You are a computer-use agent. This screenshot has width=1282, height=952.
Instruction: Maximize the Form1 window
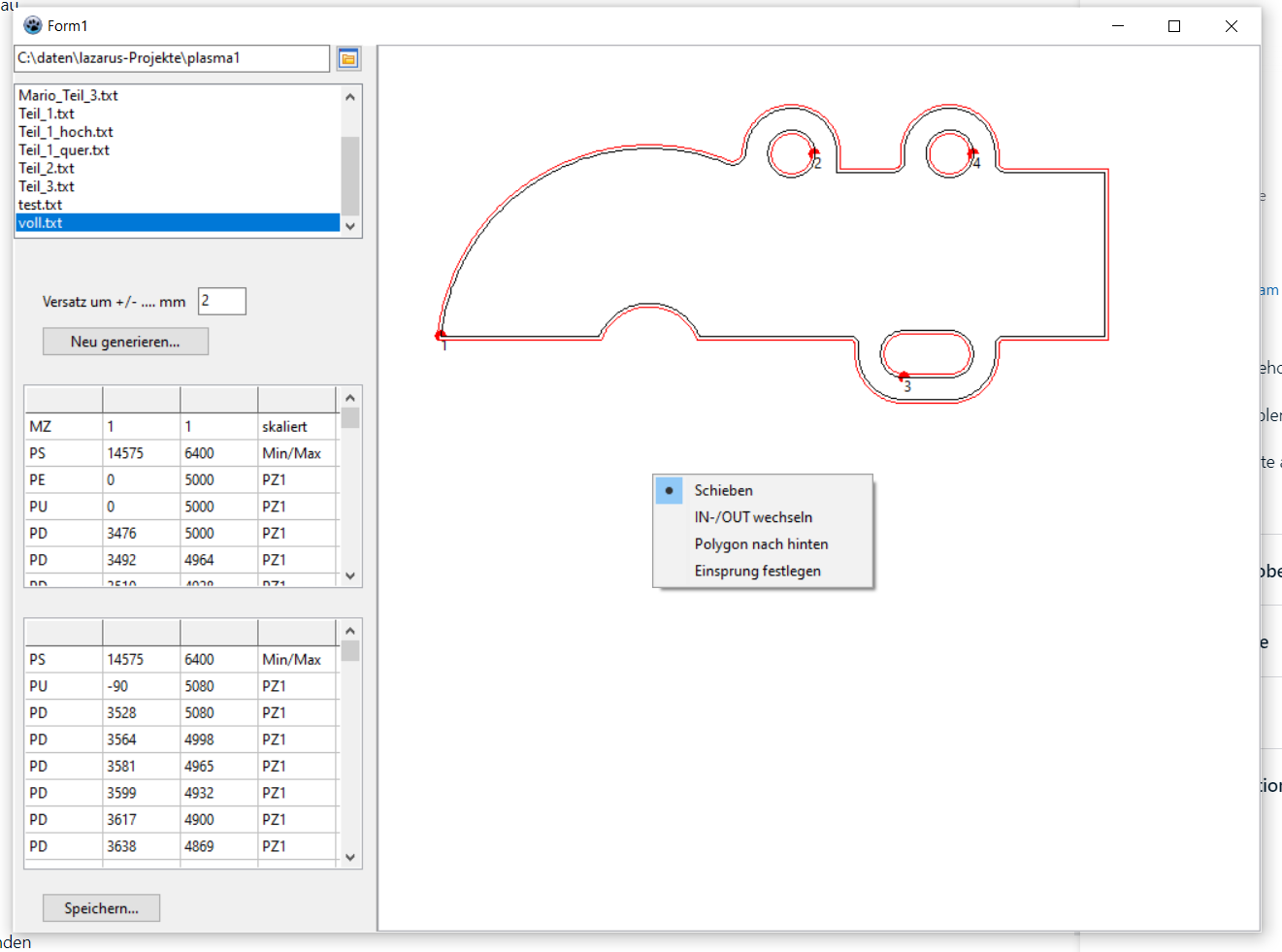[x=1174, y=26]
